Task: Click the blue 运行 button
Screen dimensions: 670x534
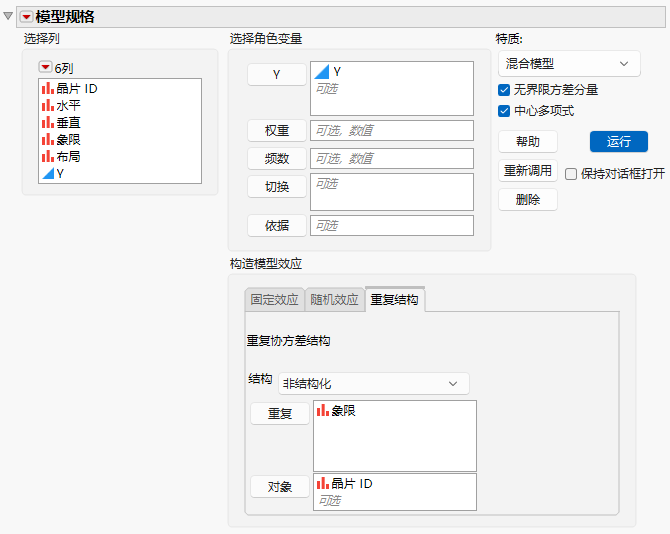Action: [x=619, y=141]
